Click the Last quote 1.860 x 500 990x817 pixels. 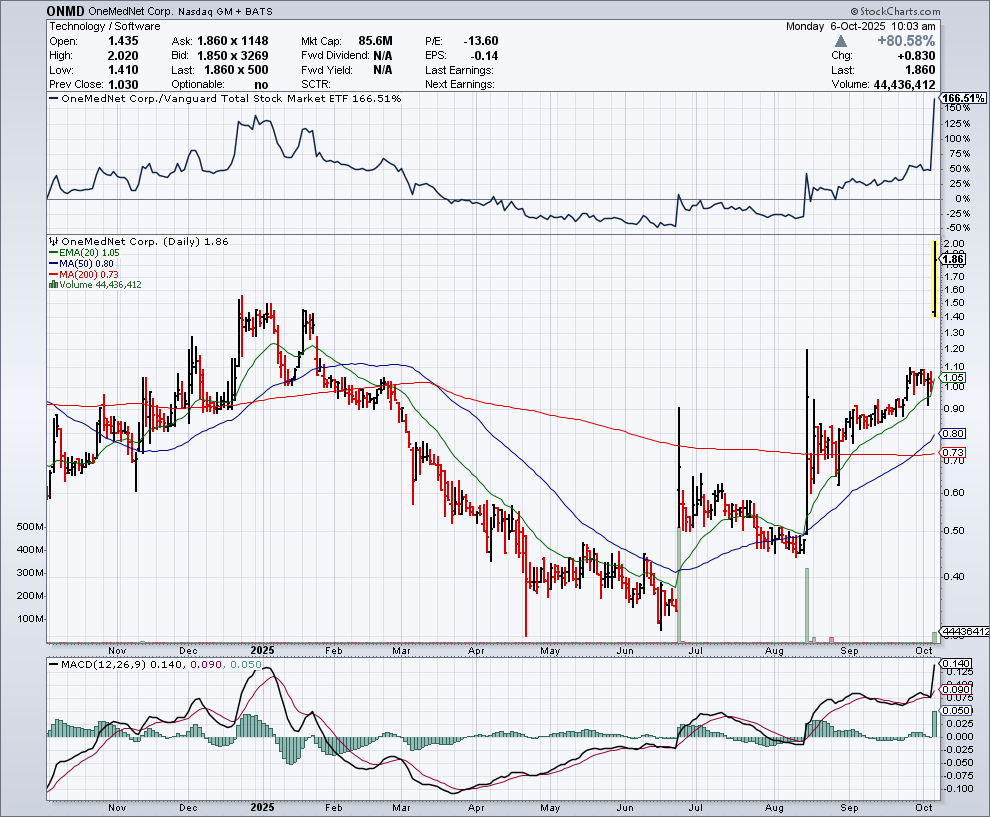click(x=236, y=70)
